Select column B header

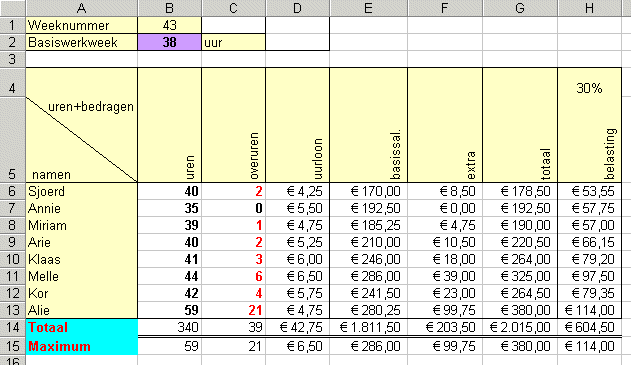(x=169, y=8)
